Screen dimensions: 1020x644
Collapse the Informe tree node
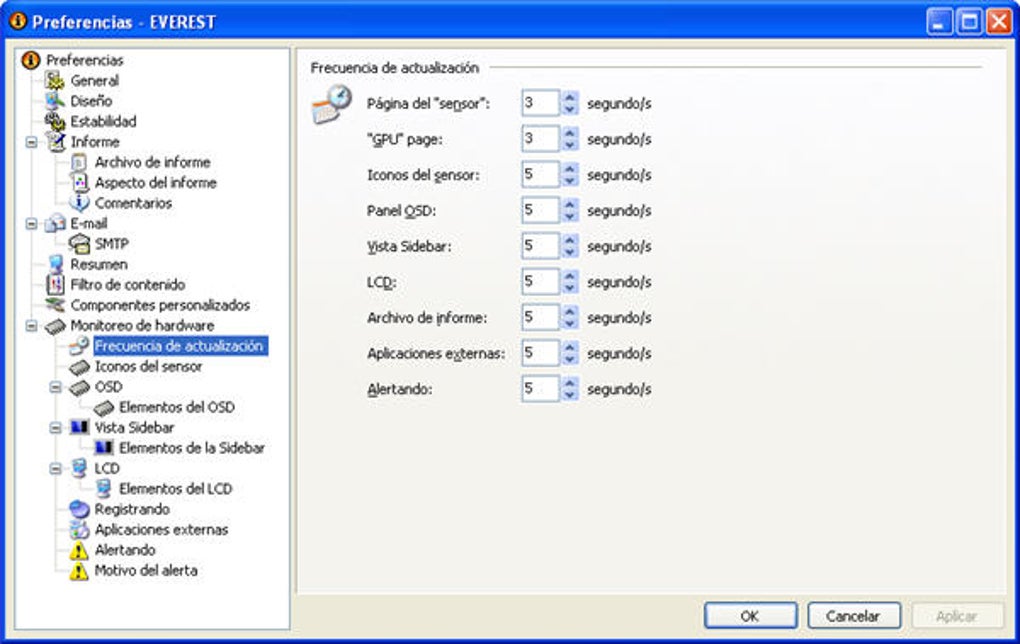point(31,142)
